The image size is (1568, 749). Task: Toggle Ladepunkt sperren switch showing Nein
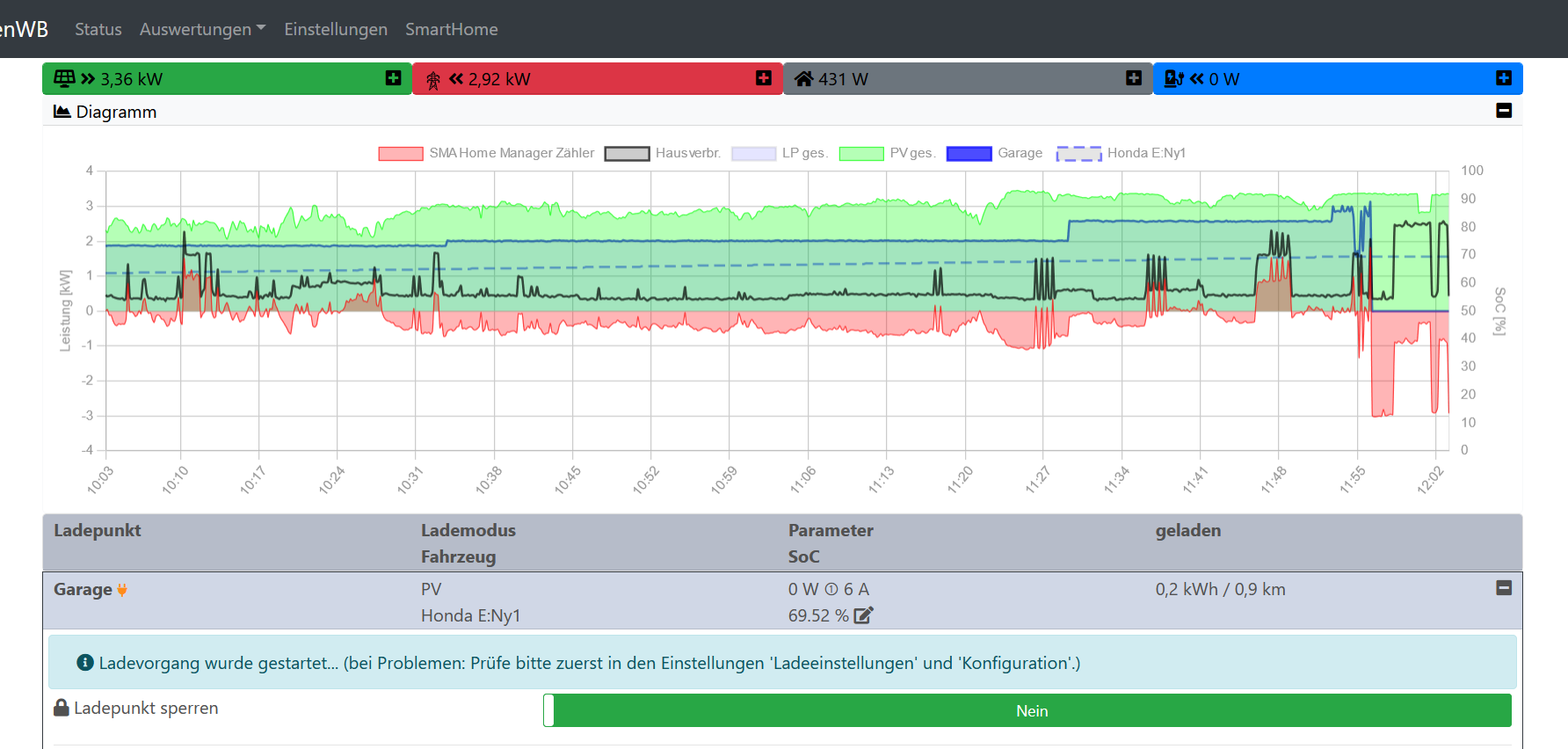(1027, 710)
